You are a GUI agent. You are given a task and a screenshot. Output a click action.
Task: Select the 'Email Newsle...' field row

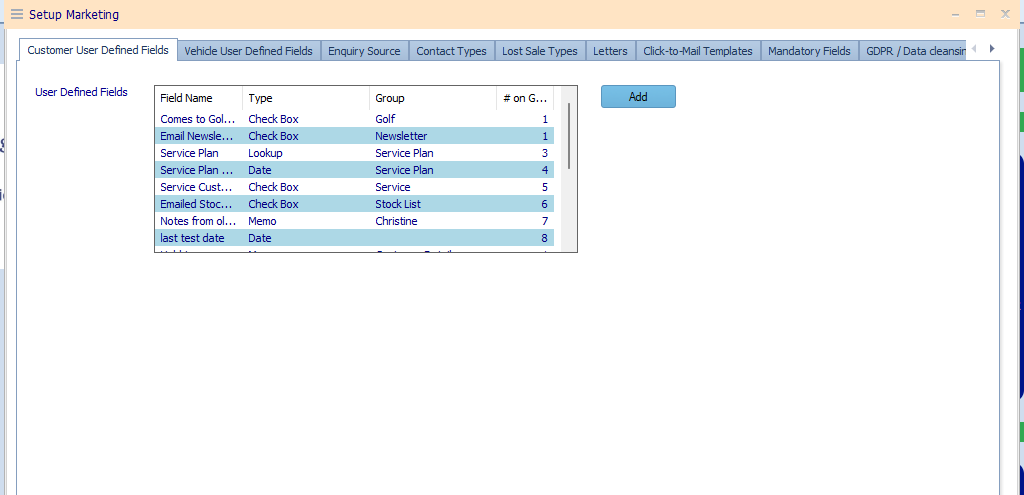click(355, 136)
